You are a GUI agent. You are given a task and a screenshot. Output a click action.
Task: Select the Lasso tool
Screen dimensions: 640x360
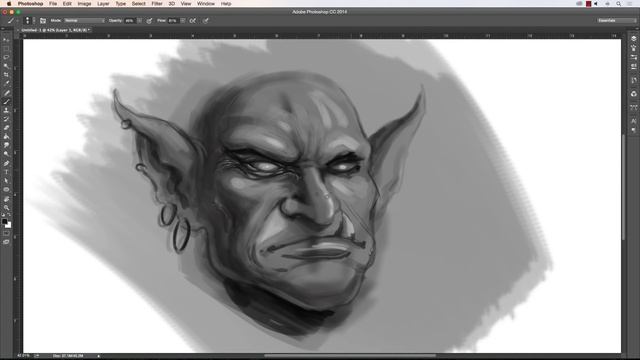point(6,57)
